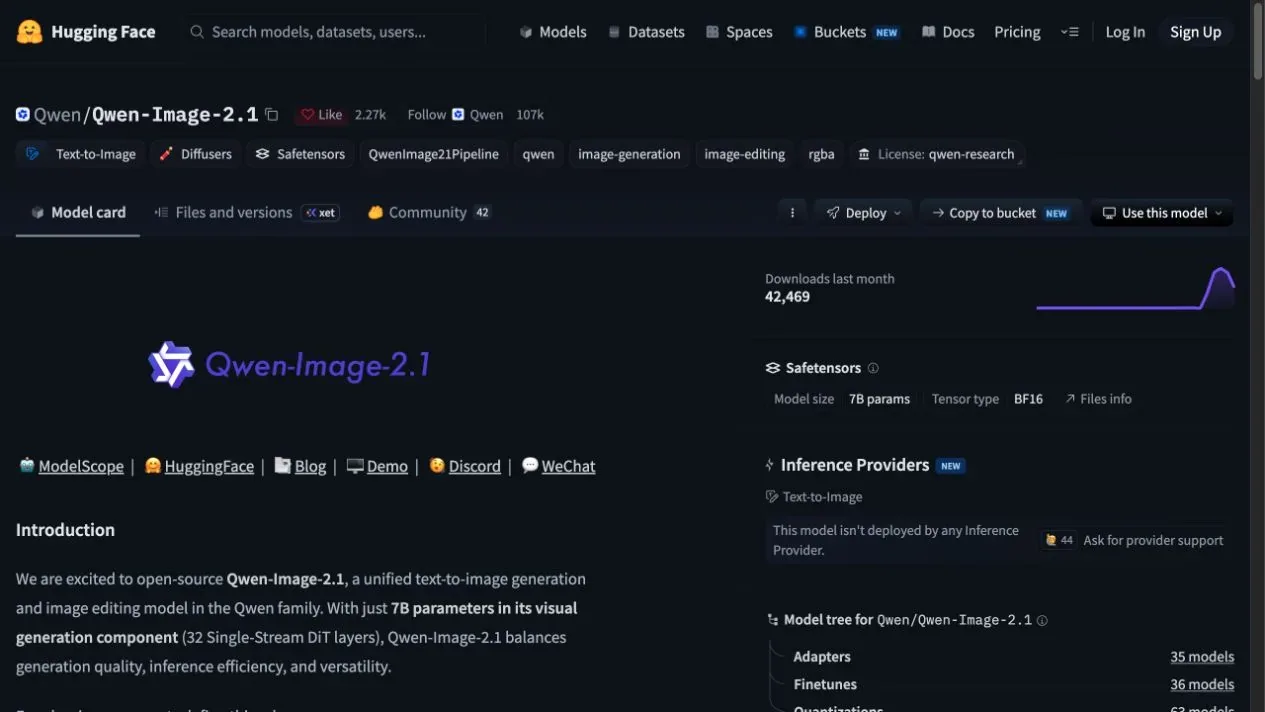Go to the Community tab
This screenshot has width=1265, height=712.
[x=428, y=212]
